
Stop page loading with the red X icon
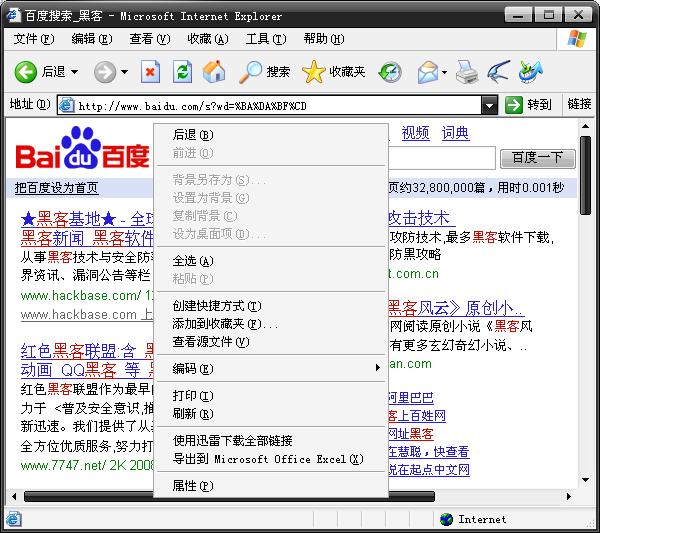click(150, 72)
